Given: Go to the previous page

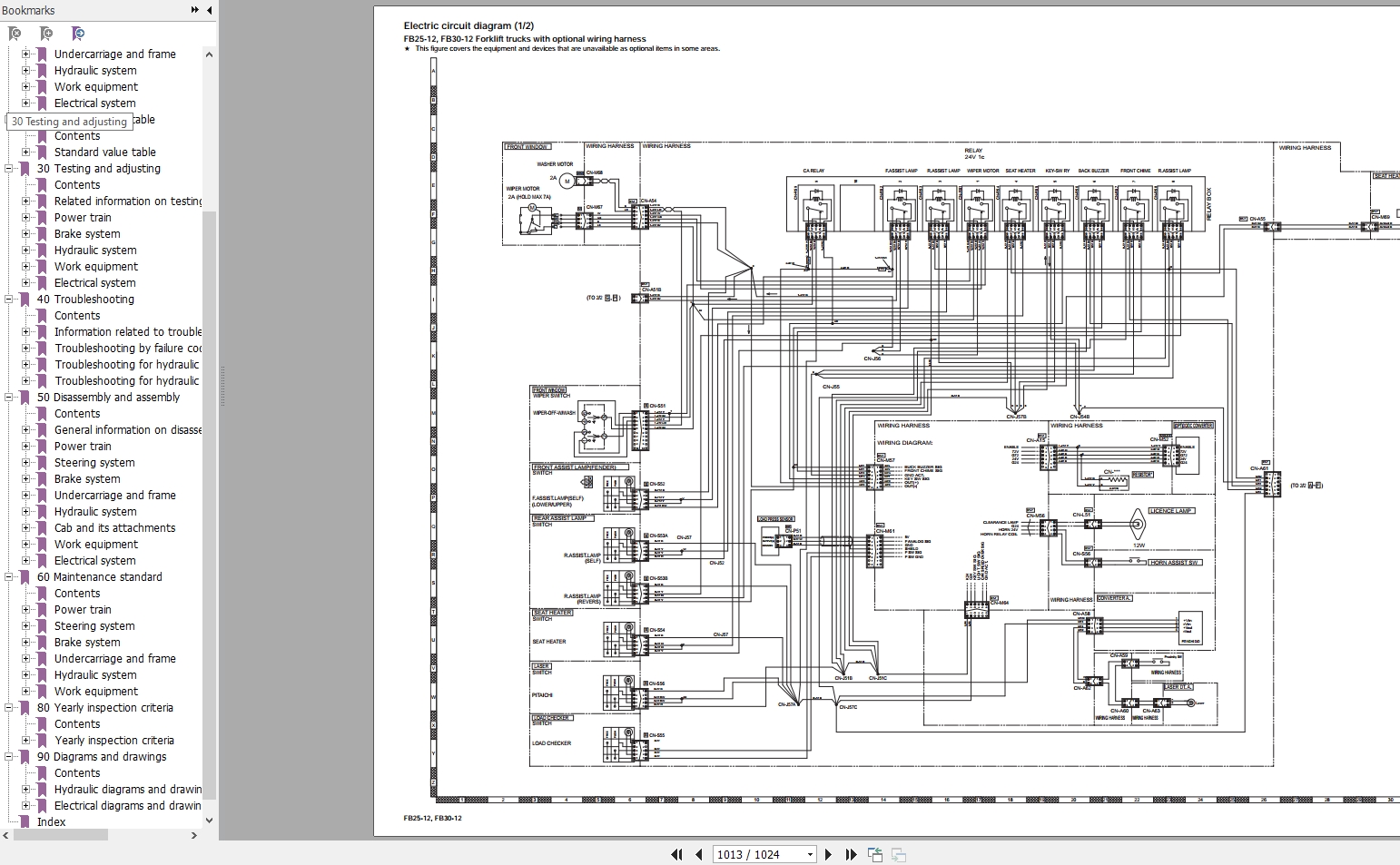Looking at the screenshot, I should coord(699,854).
